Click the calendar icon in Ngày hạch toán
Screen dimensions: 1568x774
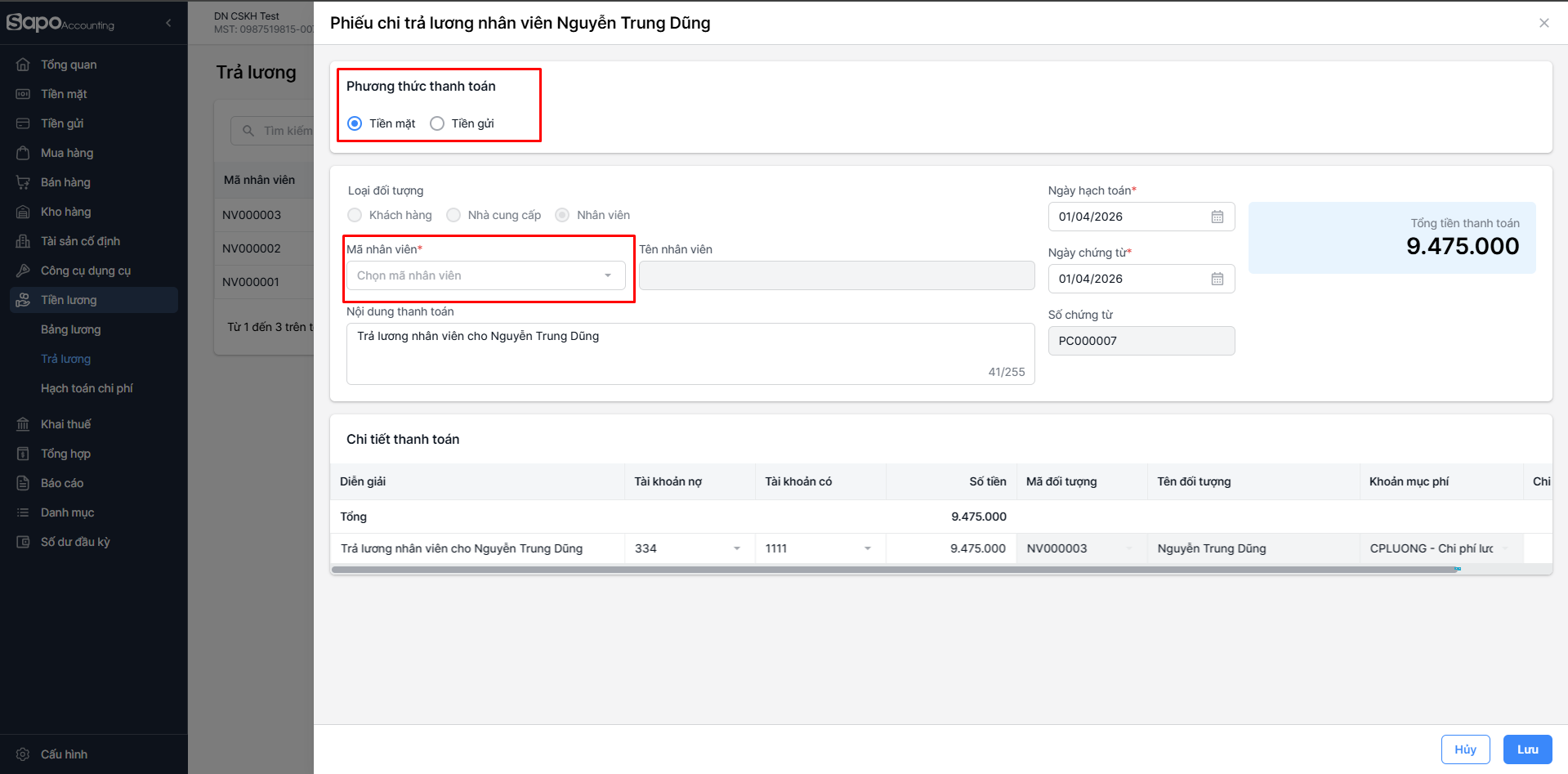(1217, 217)
